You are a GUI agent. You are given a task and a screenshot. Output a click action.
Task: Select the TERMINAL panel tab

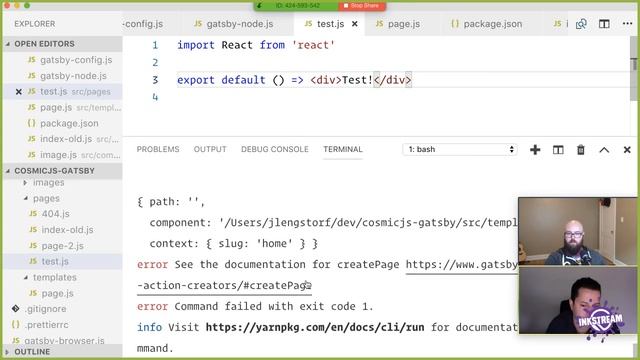click(343, 149)
